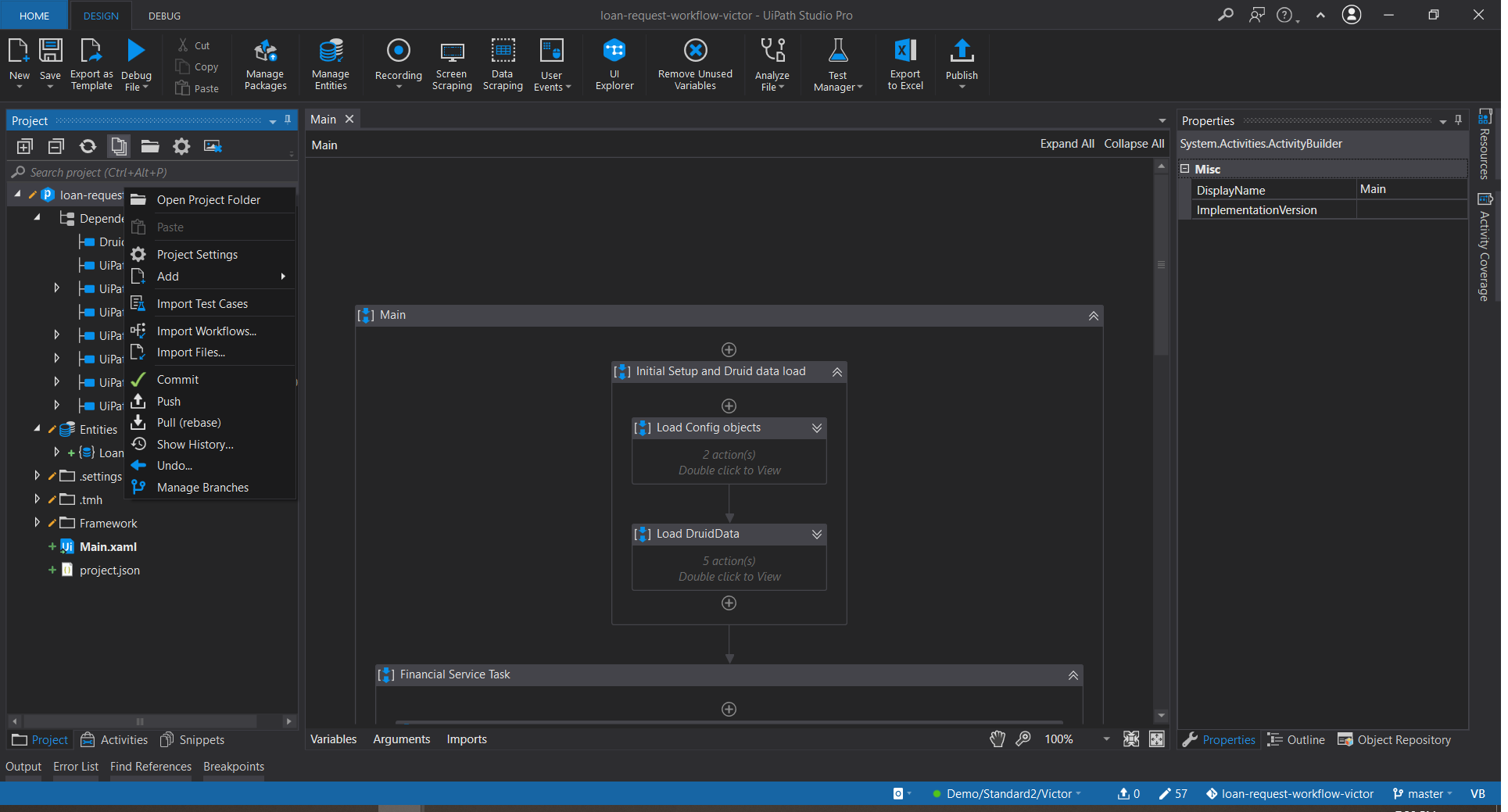Image resolution: width=1508 pixels, height=812 pixels.
Task: Open the Variables panel
Action: click(334, 739)
